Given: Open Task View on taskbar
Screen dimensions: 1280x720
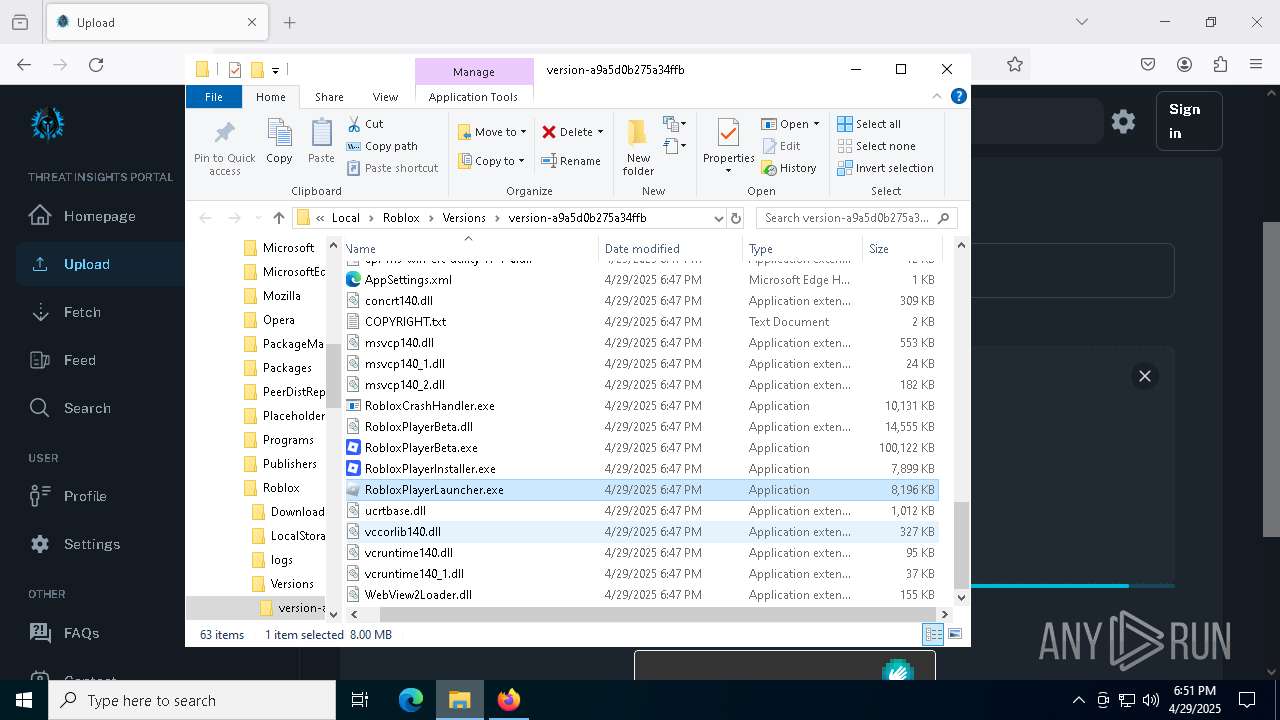Looking at the screenshot, I should point(360,700).
